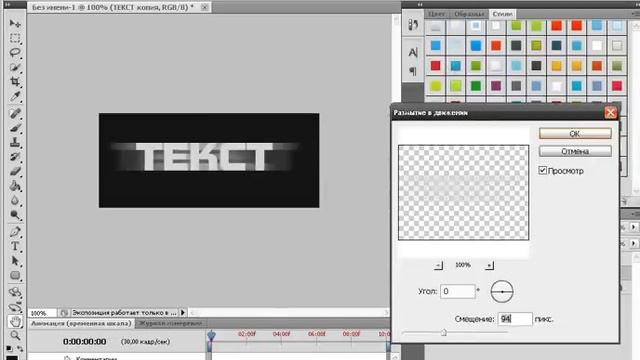Click the 02:00f timeline ruler mark
This screenshot has height=360, width=640.
[x=247, y=334]
